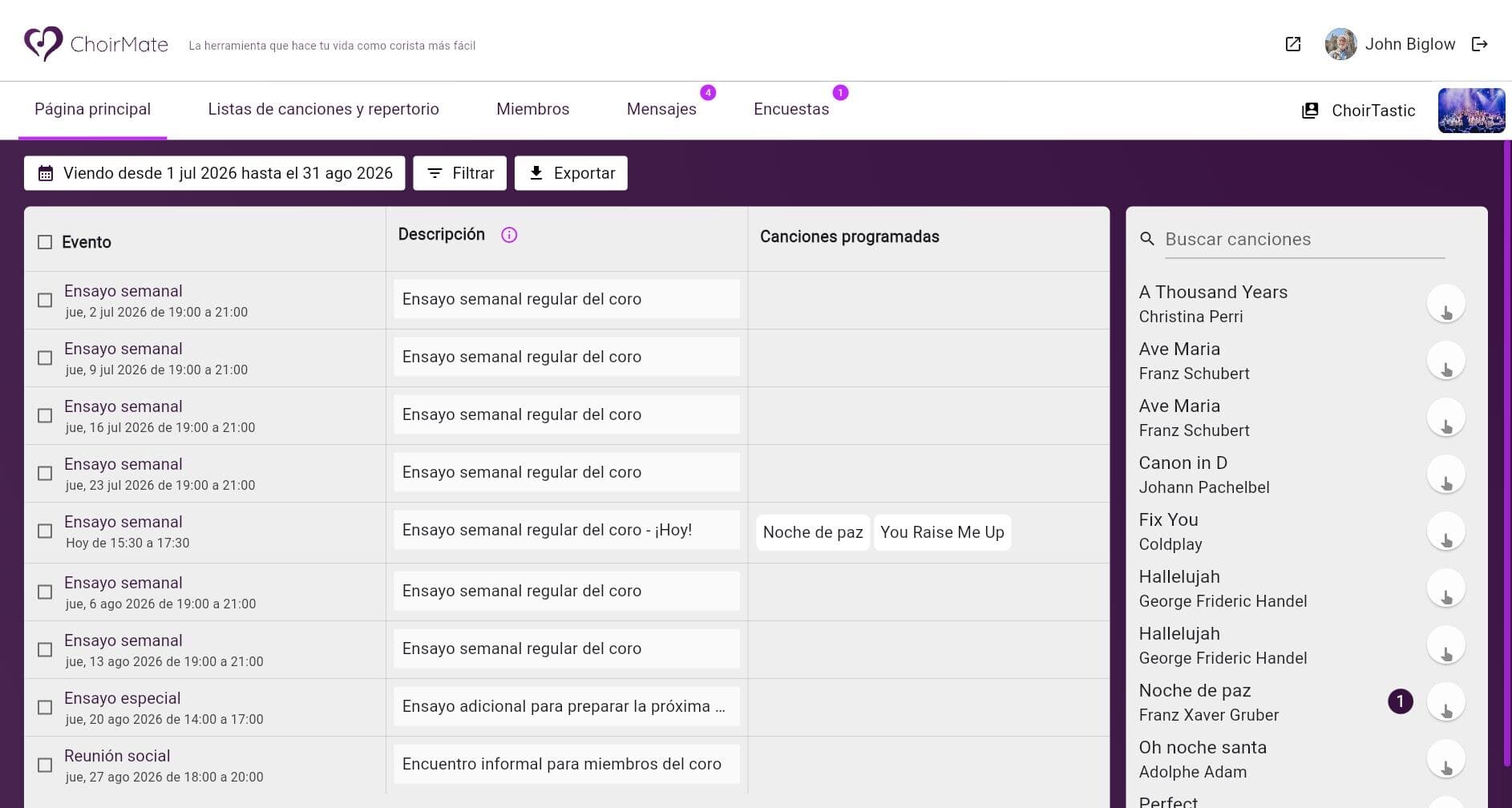Check today's rehearsal checkbox
Image resolution: width=1512 pixels, height=808 pixels.
45,531
